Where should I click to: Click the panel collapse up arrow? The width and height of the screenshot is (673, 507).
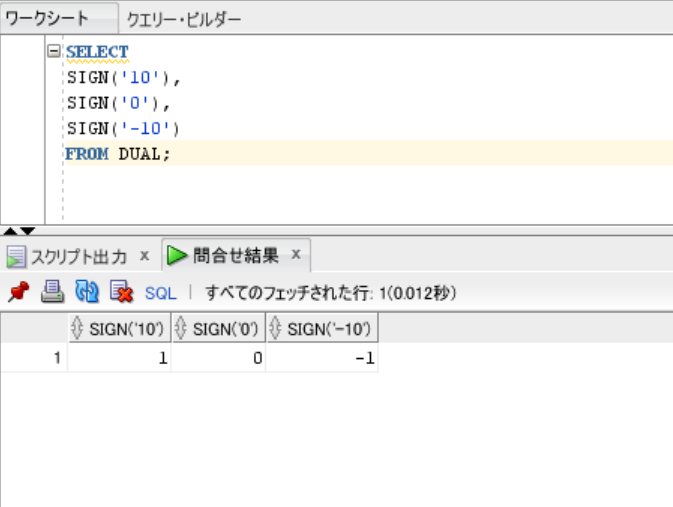pyautogui.click(x=10, y=231)
